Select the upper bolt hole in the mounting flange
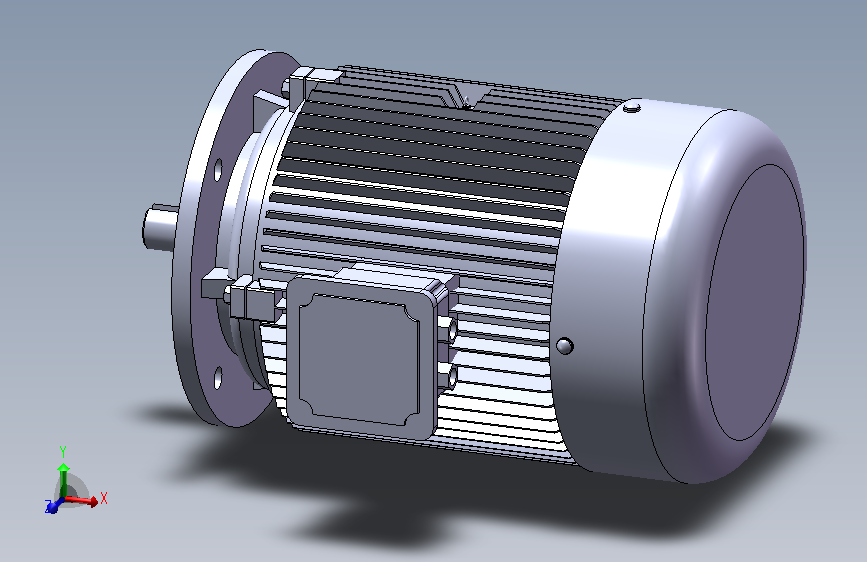This screenshot has width=867, height=562. 218,170
